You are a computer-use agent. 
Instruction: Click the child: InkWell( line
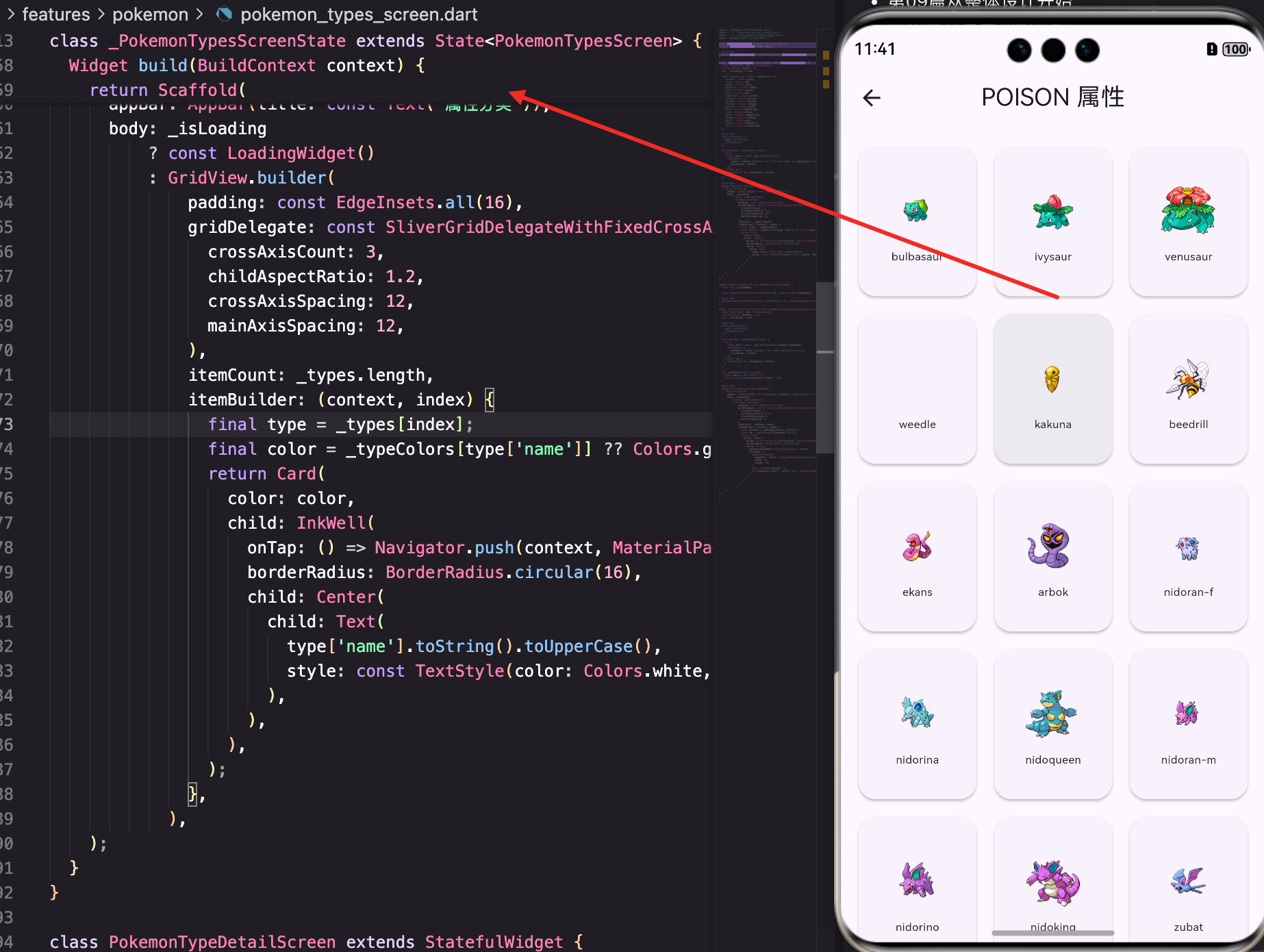pos(301,523)
